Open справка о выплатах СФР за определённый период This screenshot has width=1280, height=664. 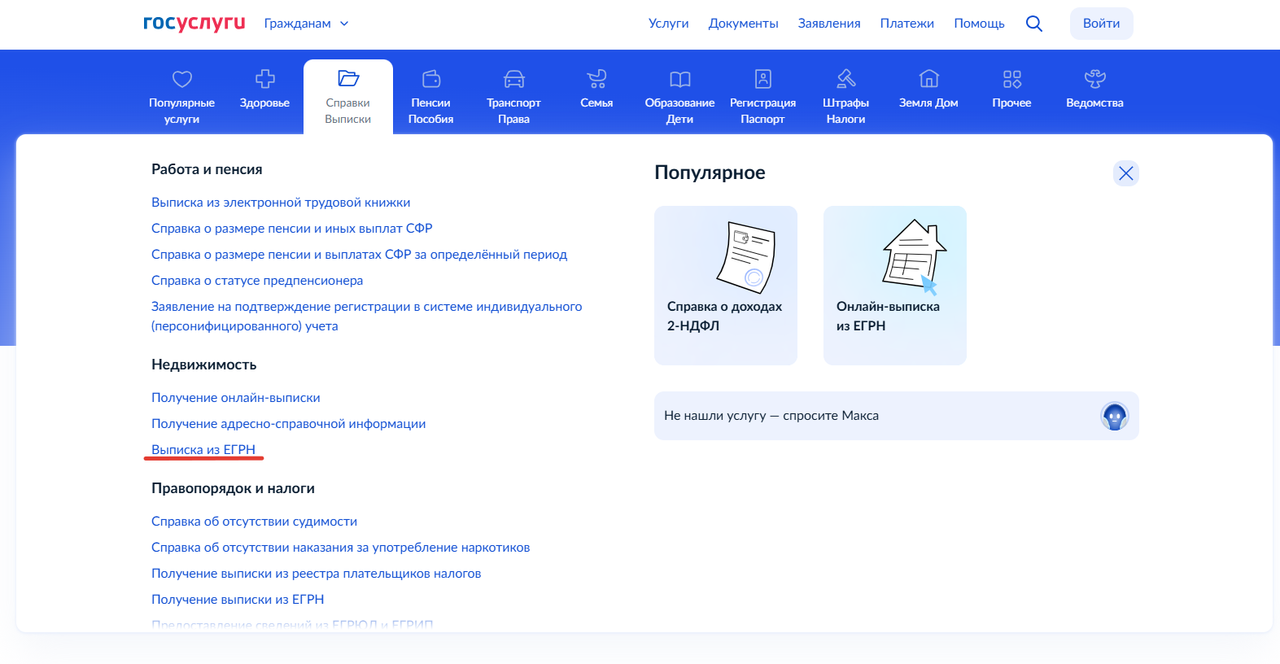pyautogui.click(x=359, y=254)
